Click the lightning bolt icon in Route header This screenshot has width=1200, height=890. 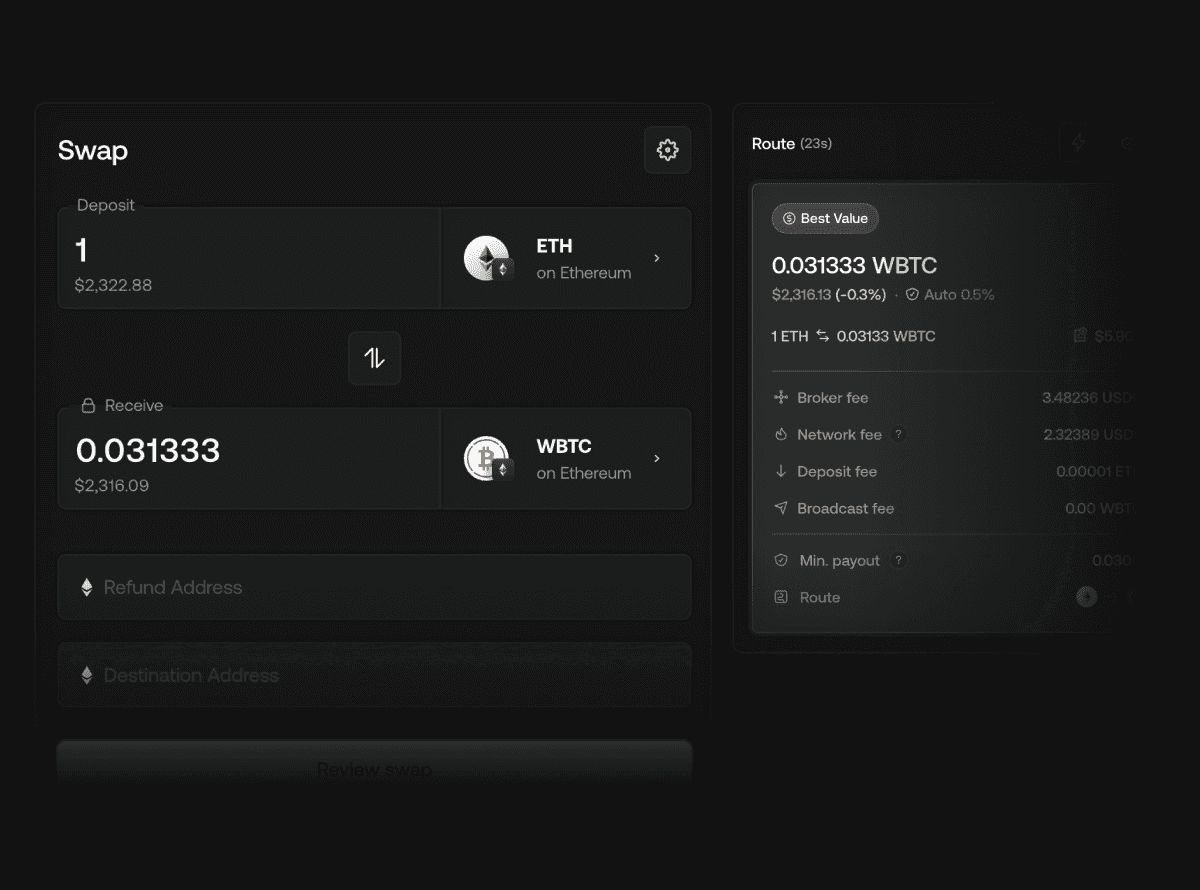tap(1078, 143)
